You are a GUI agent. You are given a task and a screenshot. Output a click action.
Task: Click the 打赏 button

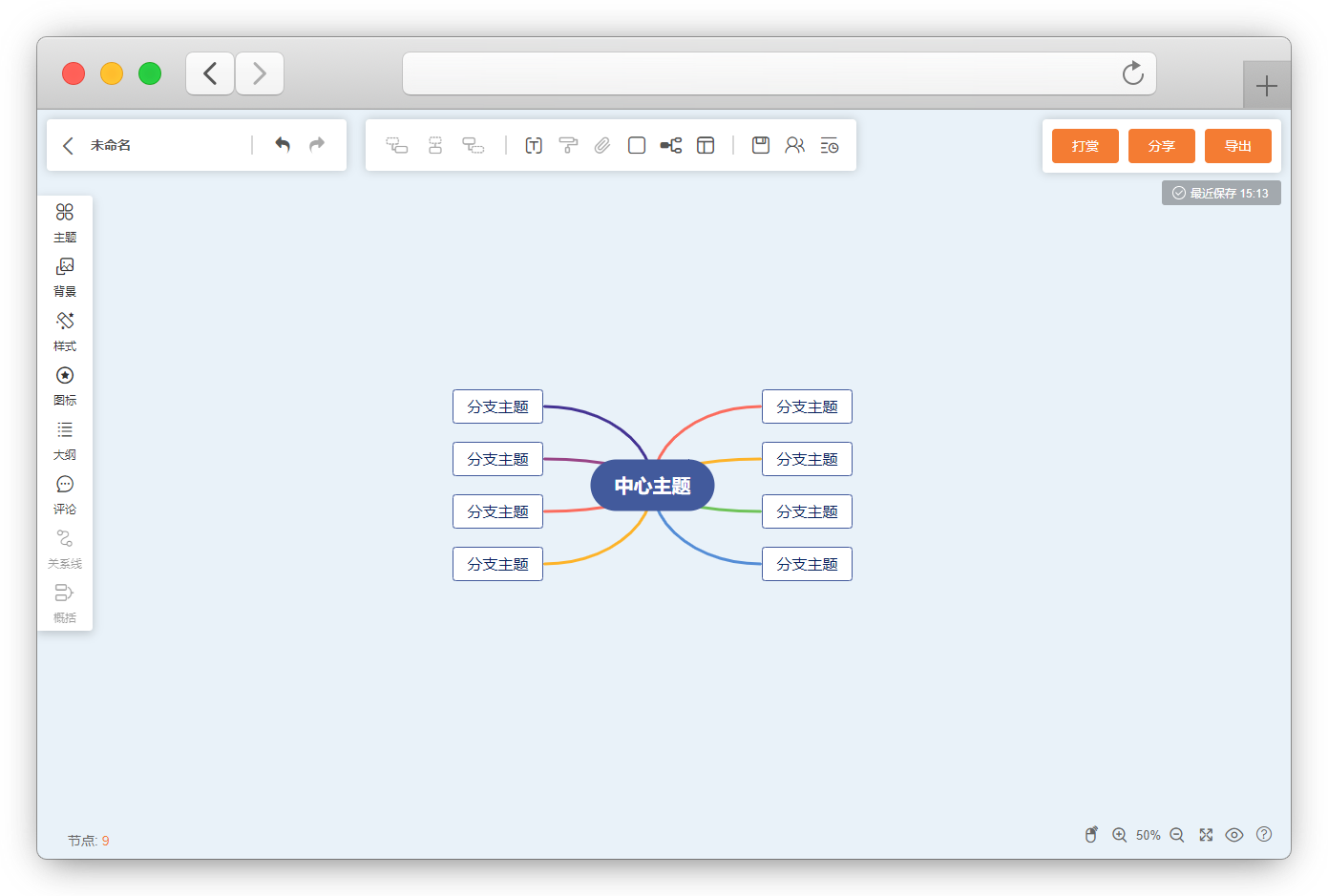tap(1086, 146)
